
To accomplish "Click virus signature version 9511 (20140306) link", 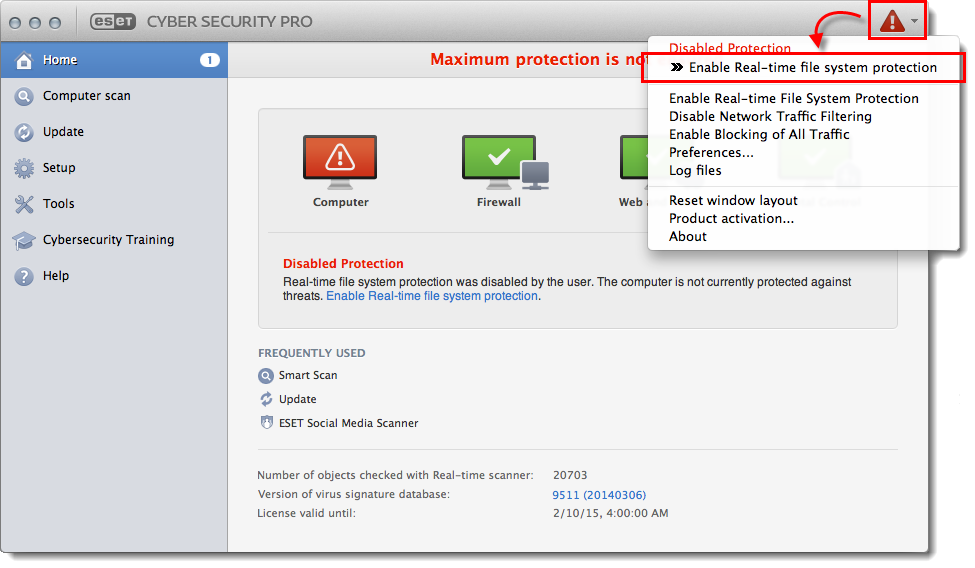I will [599, 495].
